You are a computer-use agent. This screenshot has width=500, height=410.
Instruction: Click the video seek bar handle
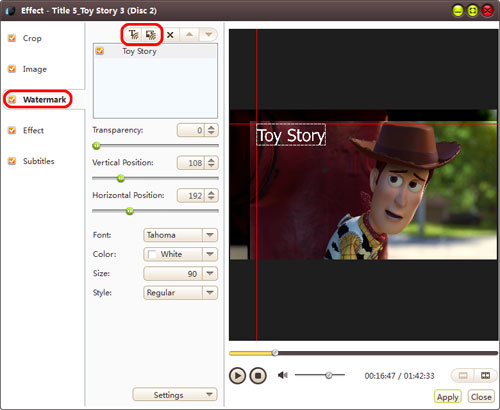(275, 353)
